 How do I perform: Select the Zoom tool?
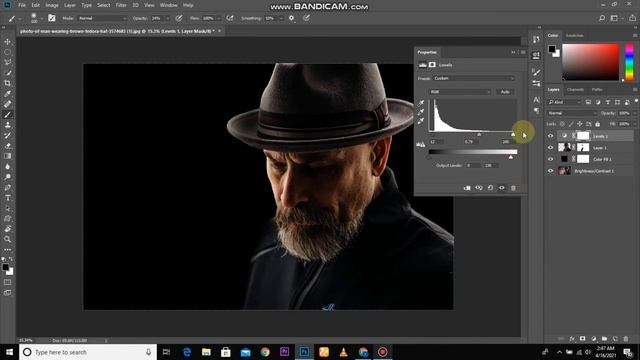tap(7, 239)
